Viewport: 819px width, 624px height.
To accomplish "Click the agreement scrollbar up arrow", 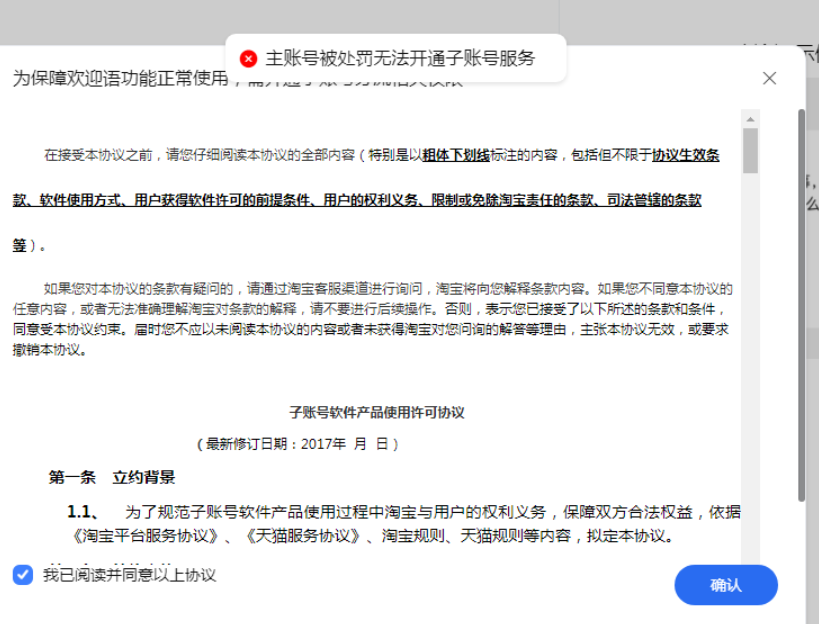I will [751, 119].
